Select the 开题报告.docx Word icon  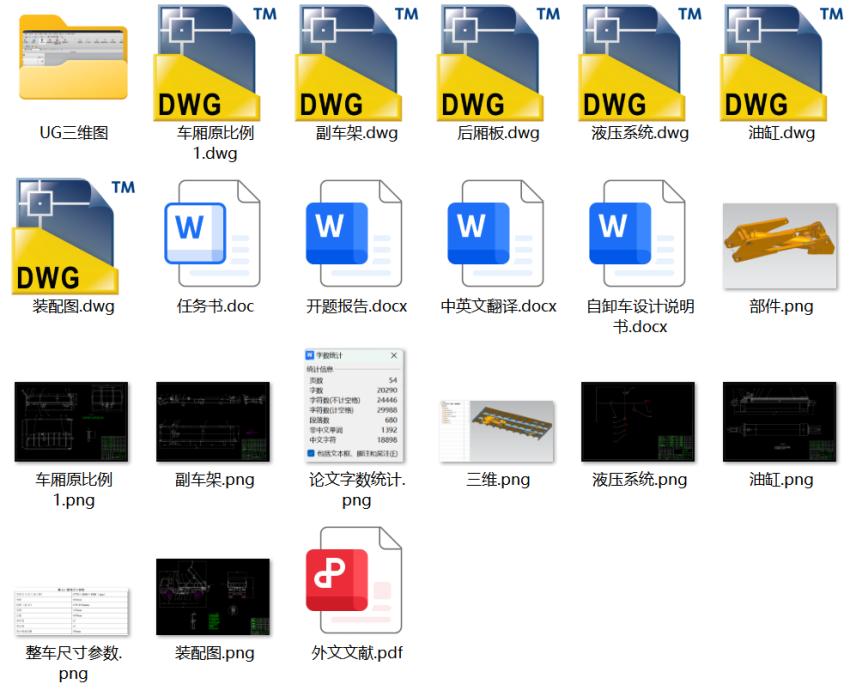pyautogui.click(x=354, y=233)
